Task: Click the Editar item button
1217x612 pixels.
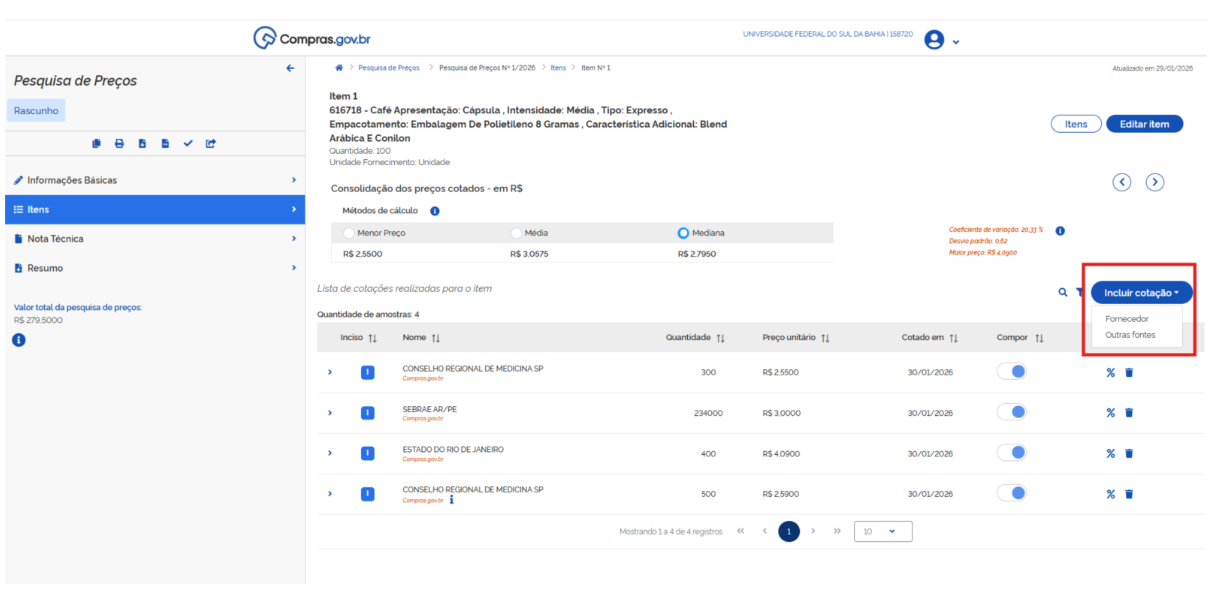Action: point(1145,124)
